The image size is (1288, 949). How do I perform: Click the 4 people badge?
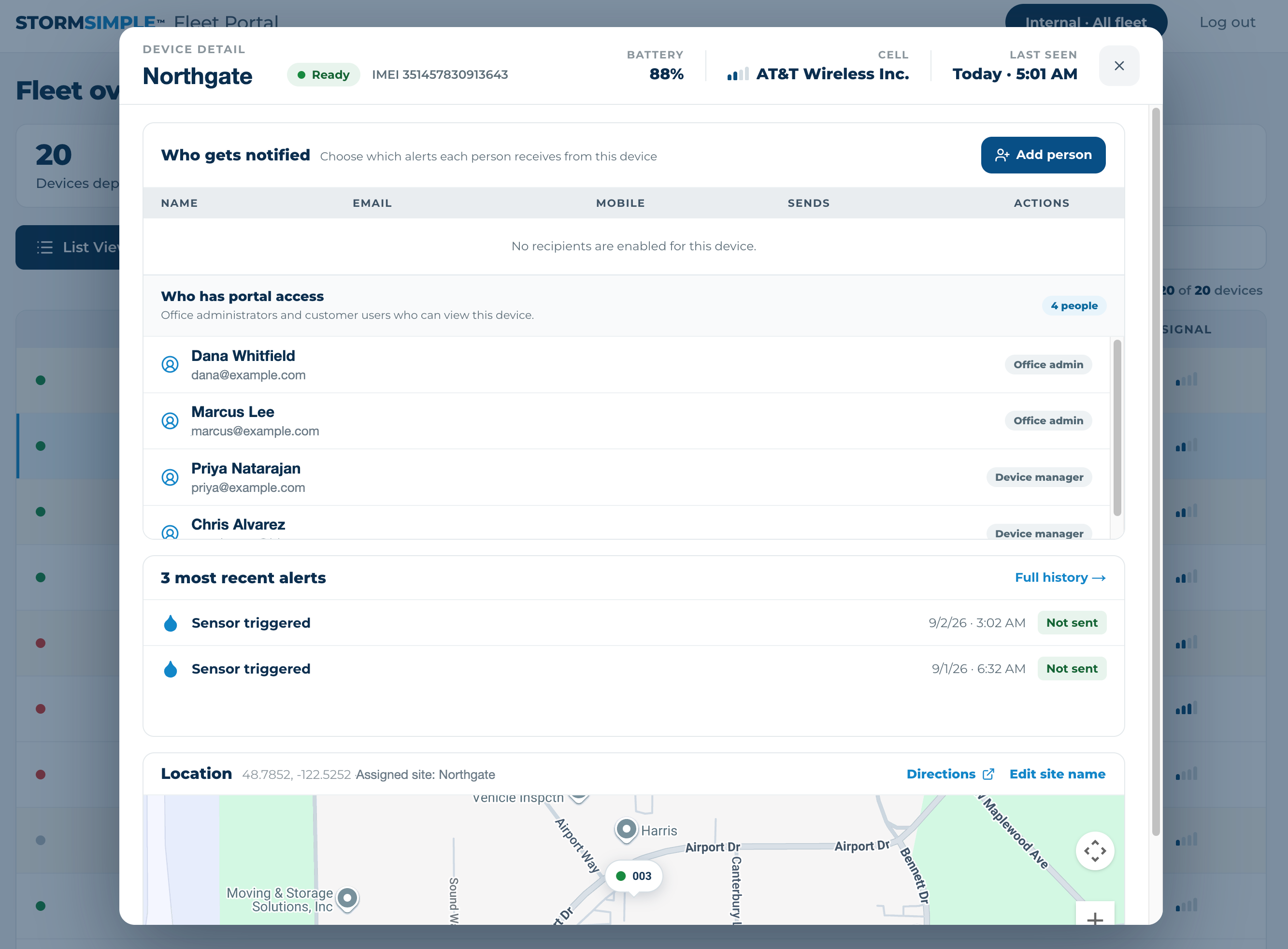coord(1074,305)
